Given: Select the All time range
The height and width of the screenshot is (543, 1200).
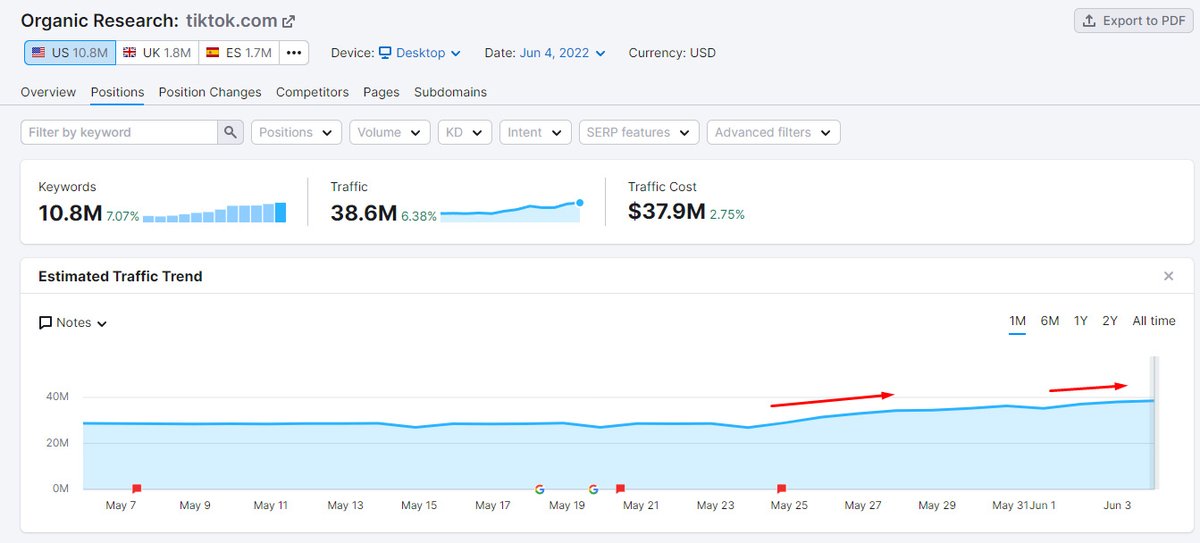Looking at the screenshot, I should coord(1154,321).
